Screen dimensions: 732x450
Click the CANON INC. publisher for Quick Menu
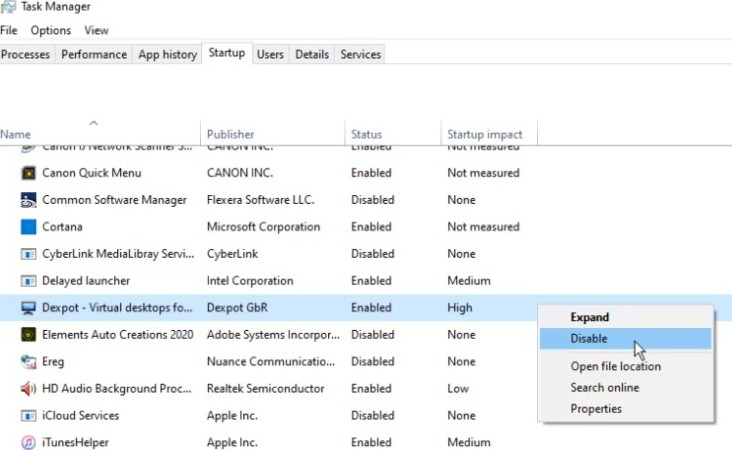tap(240, 173)
